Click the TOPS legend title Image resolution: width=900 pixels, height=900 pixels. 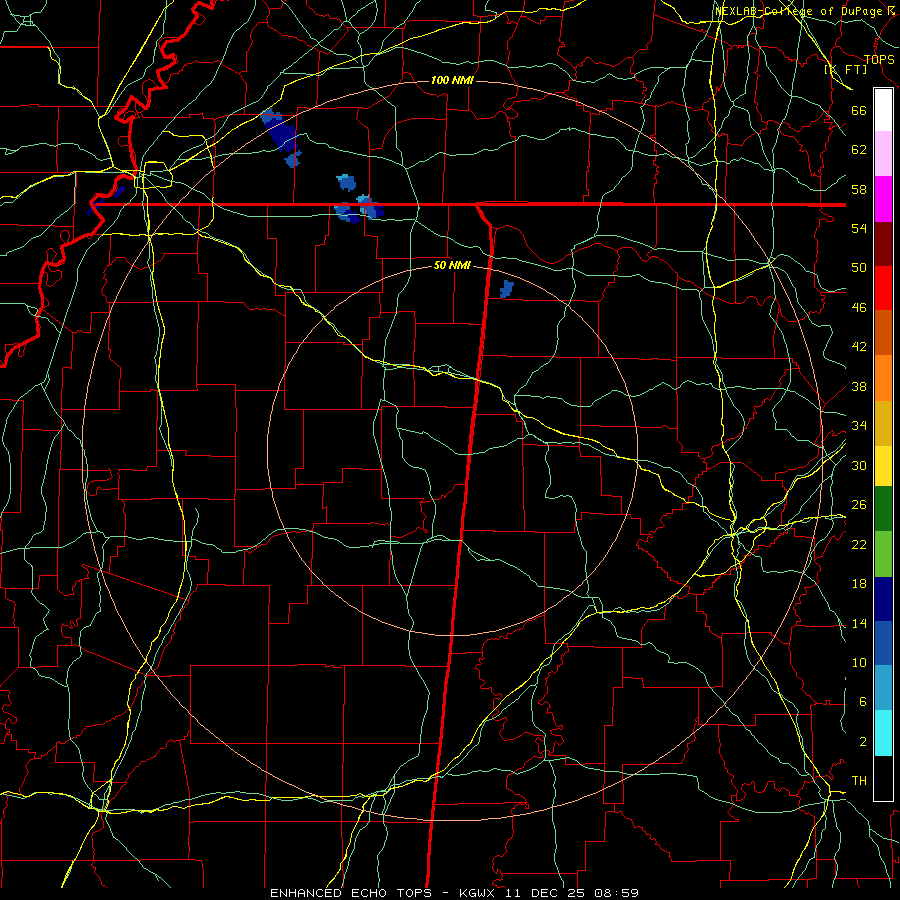(x=879, y=59)
